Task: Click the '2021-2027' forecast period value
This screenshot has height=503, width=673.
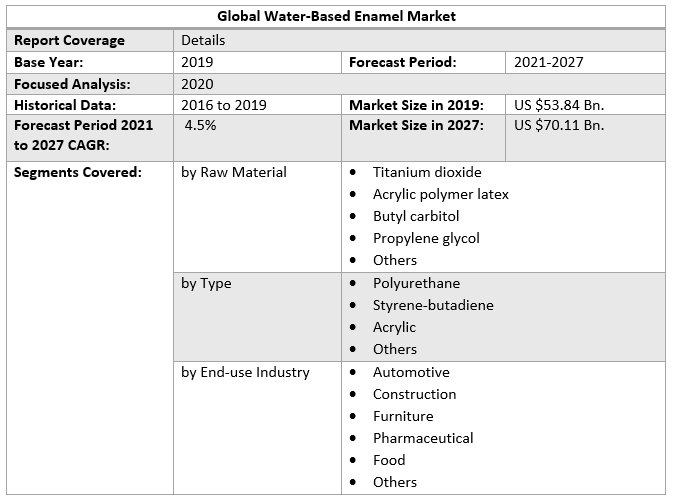Action: pos(549,62)
